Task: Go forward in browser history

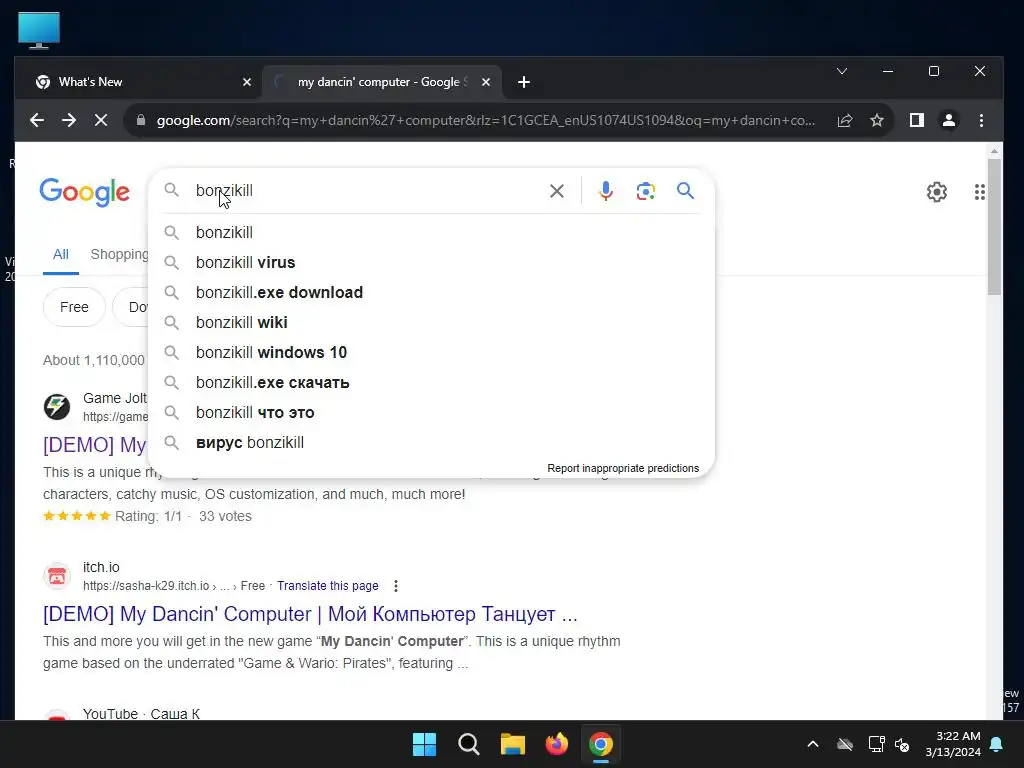Action: coord(69,120)
